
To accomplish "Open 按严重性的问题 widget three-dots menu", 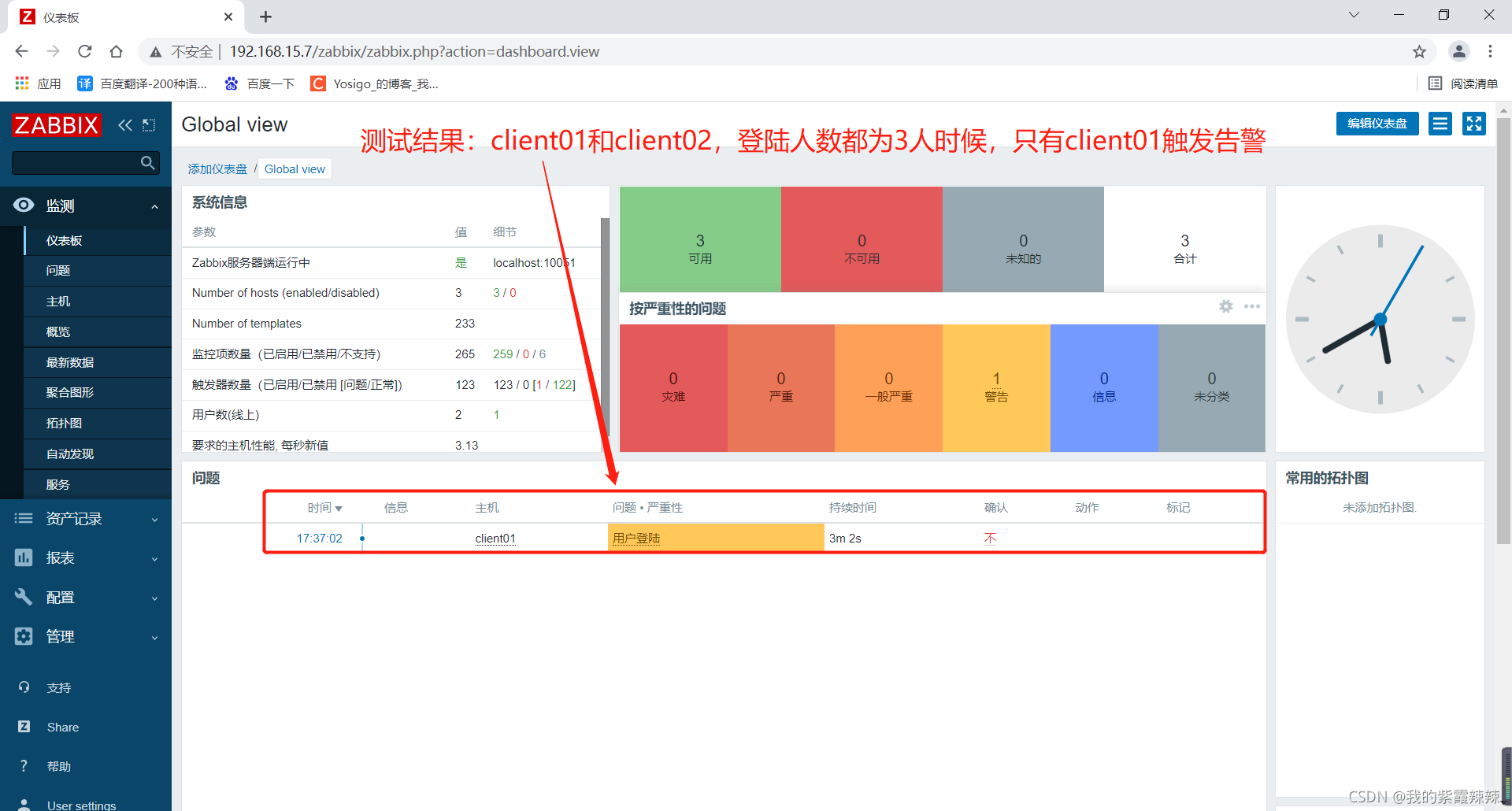I will tap(1252, 306).
